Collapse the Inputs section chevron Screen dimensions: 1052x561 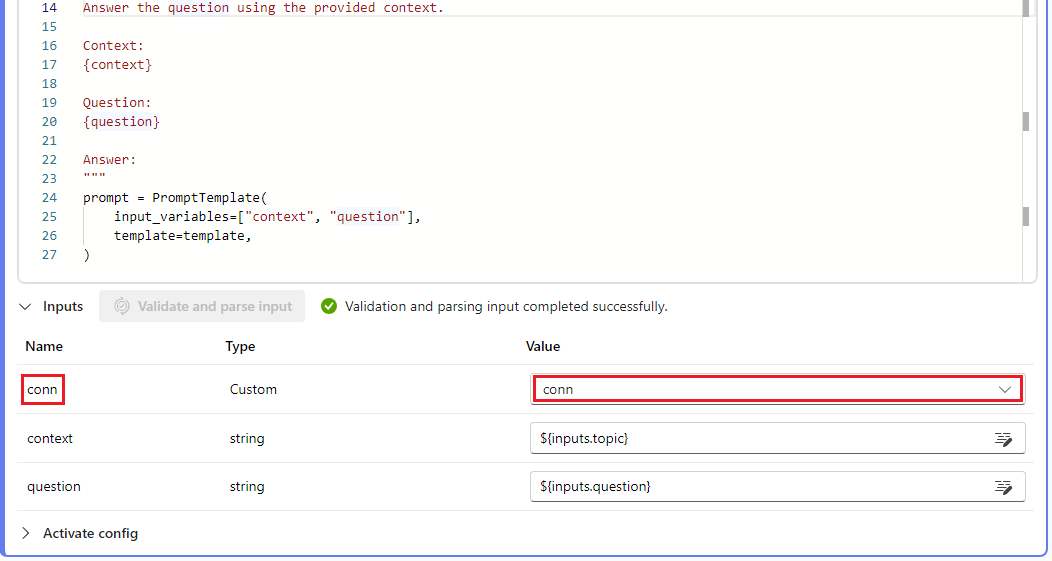click(25, 306)
